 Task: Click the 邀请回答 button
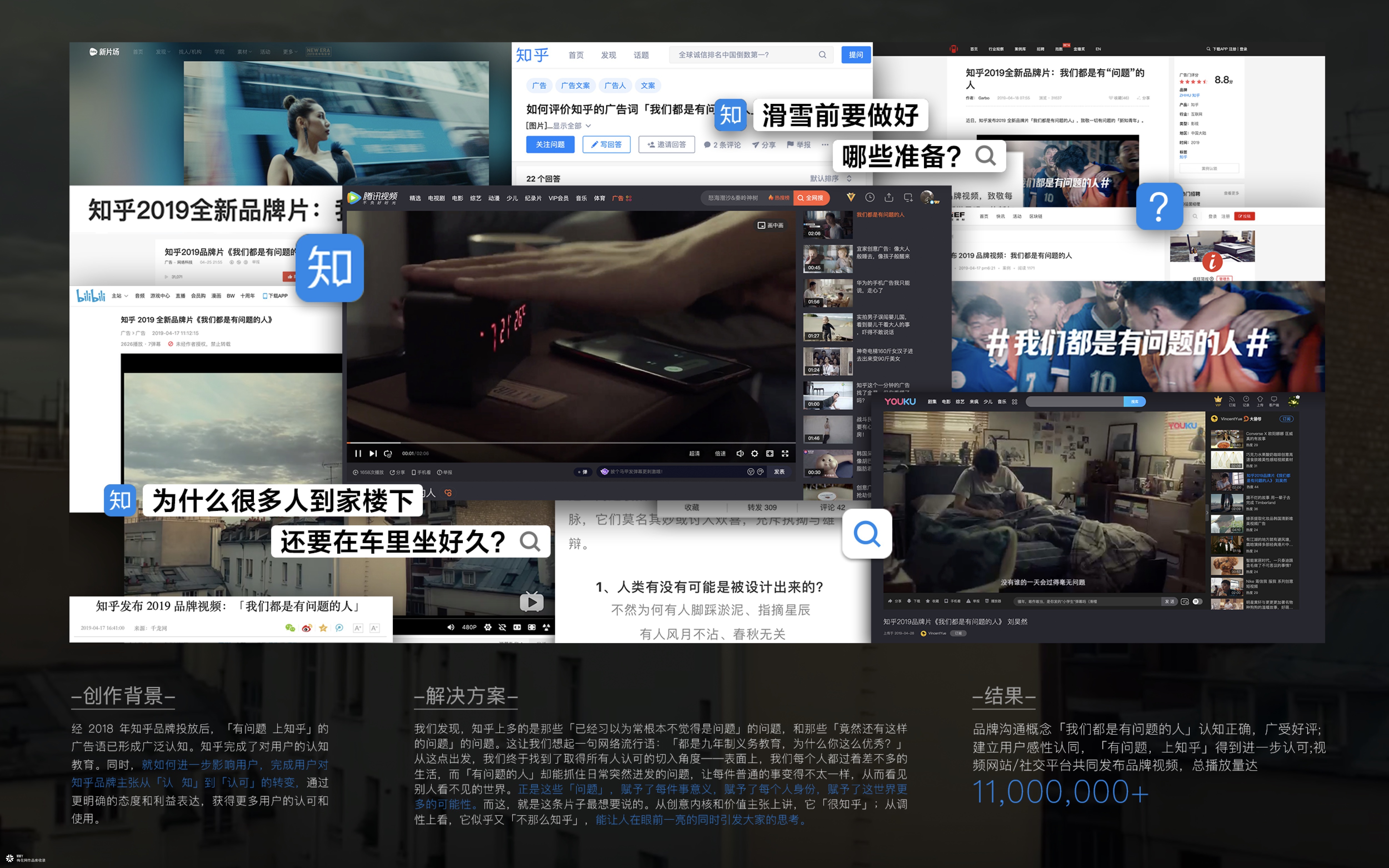point(667,145)
